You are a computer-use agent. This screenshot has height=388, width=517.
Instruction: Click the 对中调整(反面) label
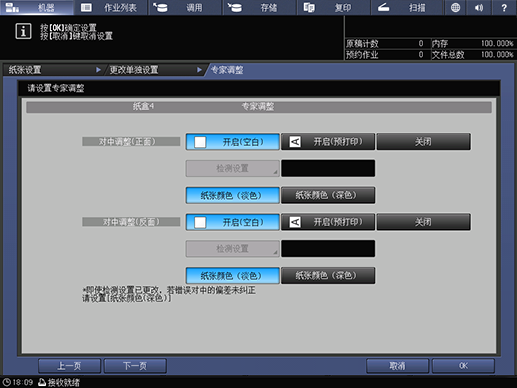(x=131, y=222)
